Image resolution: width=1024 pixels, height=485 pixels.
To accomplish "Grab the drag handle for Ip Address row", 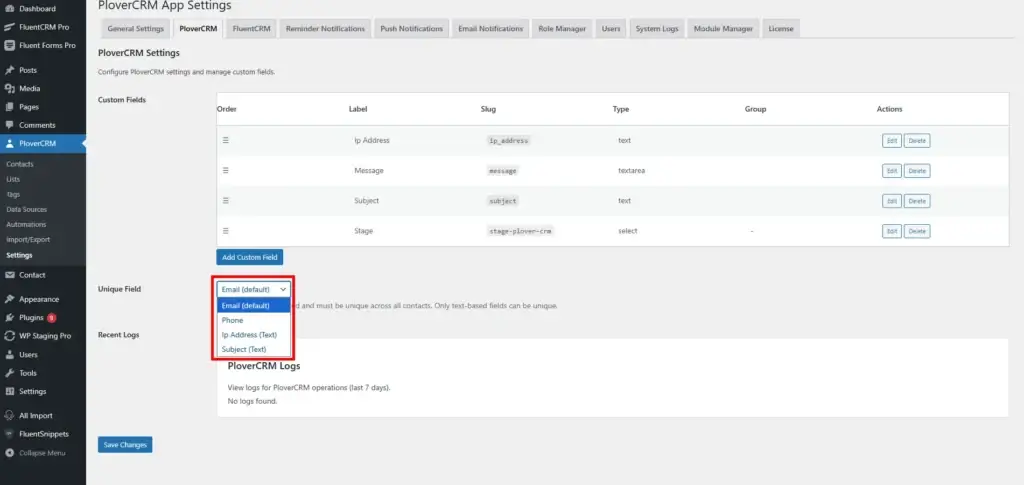I will [x=225, y=140].
